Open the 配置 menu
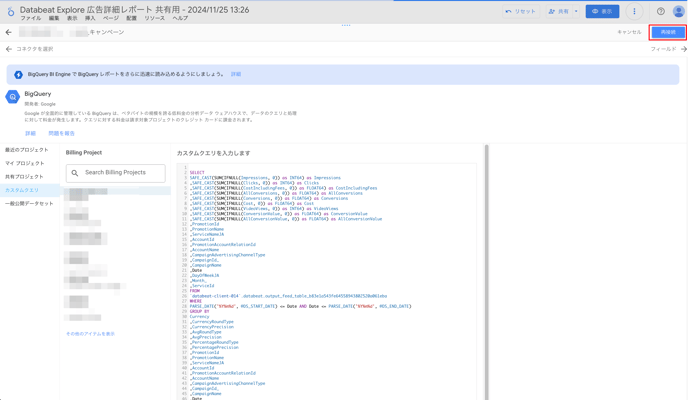 132,18
